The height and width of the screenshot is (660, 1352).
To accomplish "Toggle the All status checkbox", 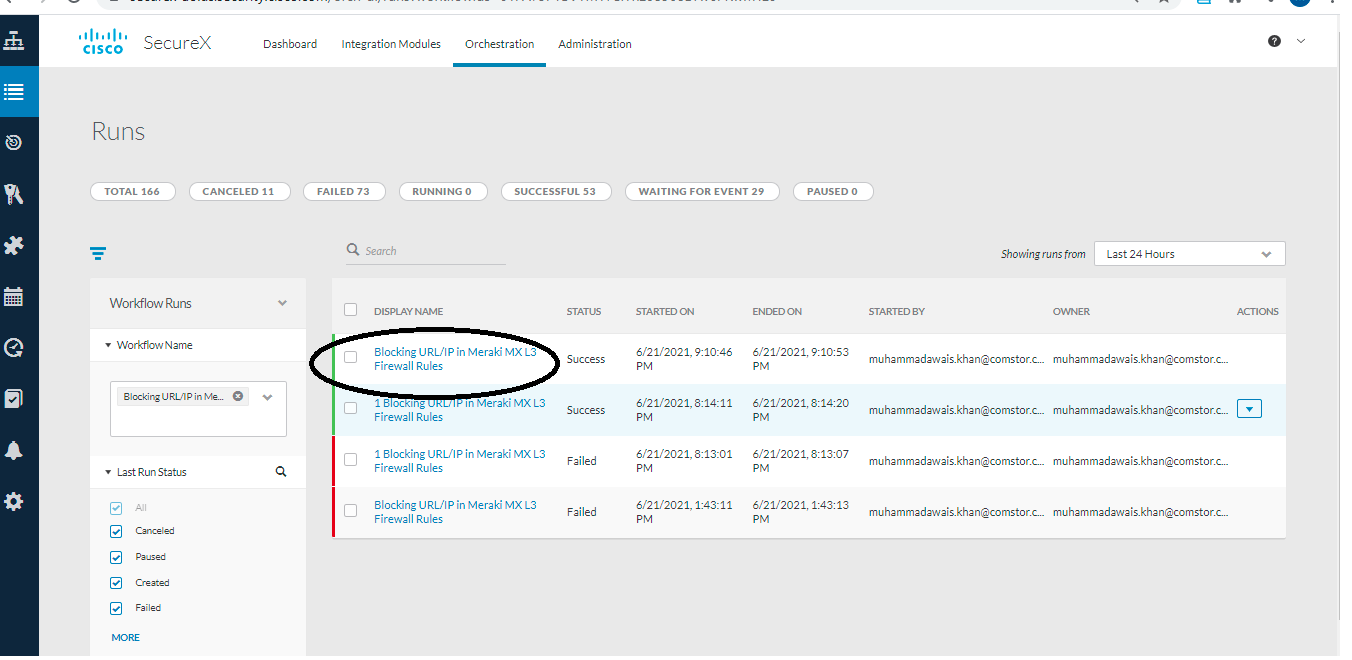I will pyautogui.click(x=116, y=507).
